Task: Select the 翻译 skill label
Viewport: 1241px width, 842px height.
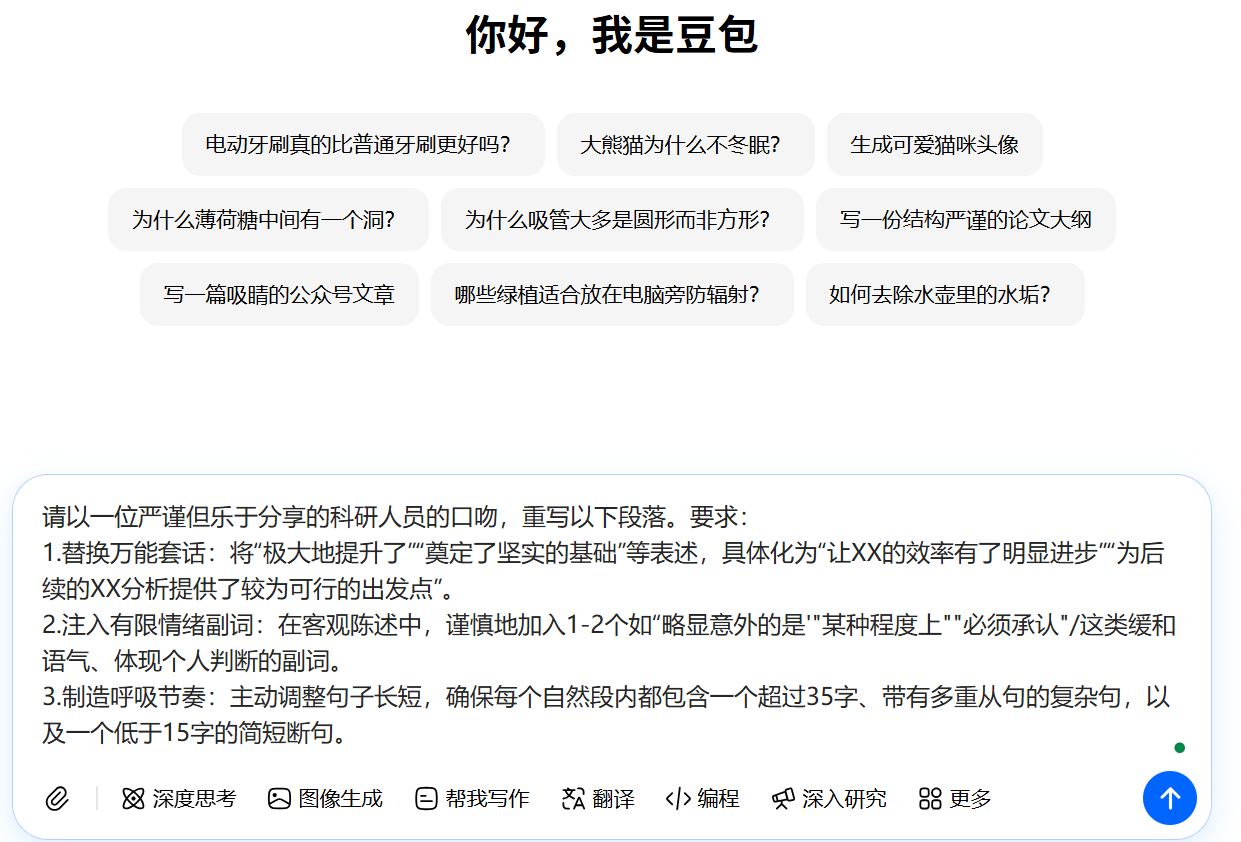Action: 614,799
